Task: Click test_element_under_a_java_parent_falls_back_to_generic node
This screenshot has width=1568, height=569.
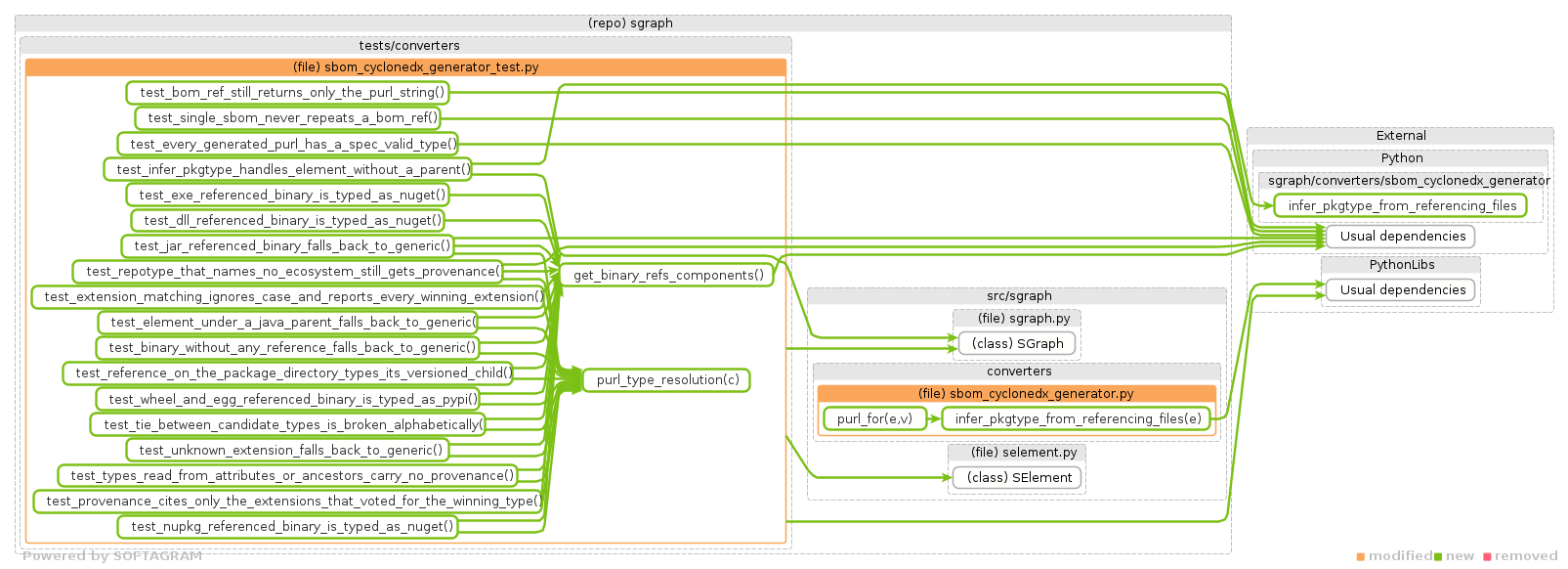Action: pos(288,322)
